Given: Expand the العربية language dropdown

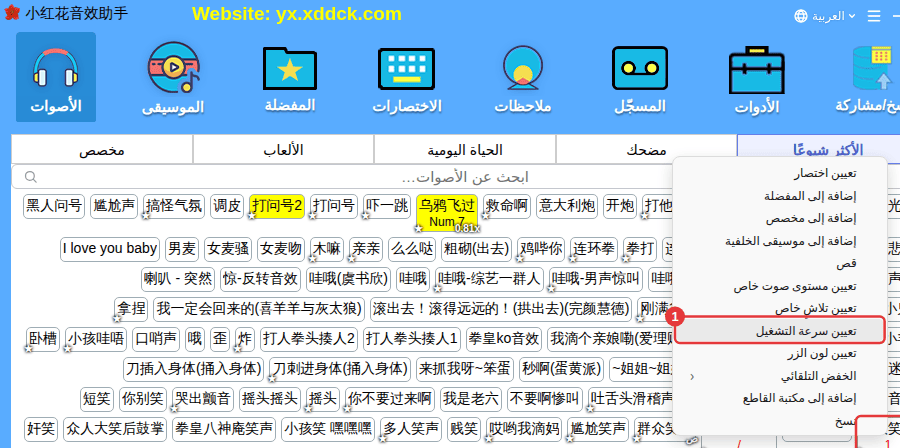Looking at the screenshot, I should (x=833, y=16).
